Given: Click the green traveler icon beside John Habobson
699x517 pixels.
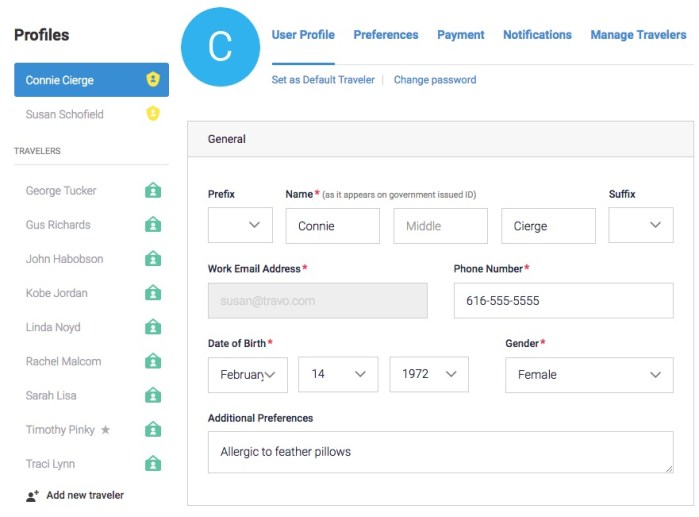Looking at the screenshot, I should point(153,258).
